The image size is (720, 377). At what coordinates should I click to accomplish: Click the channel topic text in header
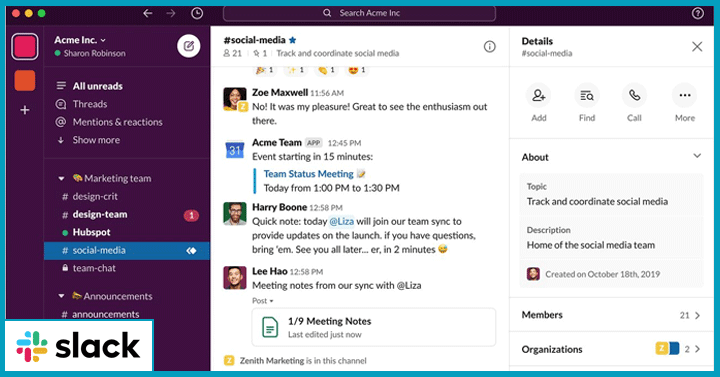click(338, 53)
